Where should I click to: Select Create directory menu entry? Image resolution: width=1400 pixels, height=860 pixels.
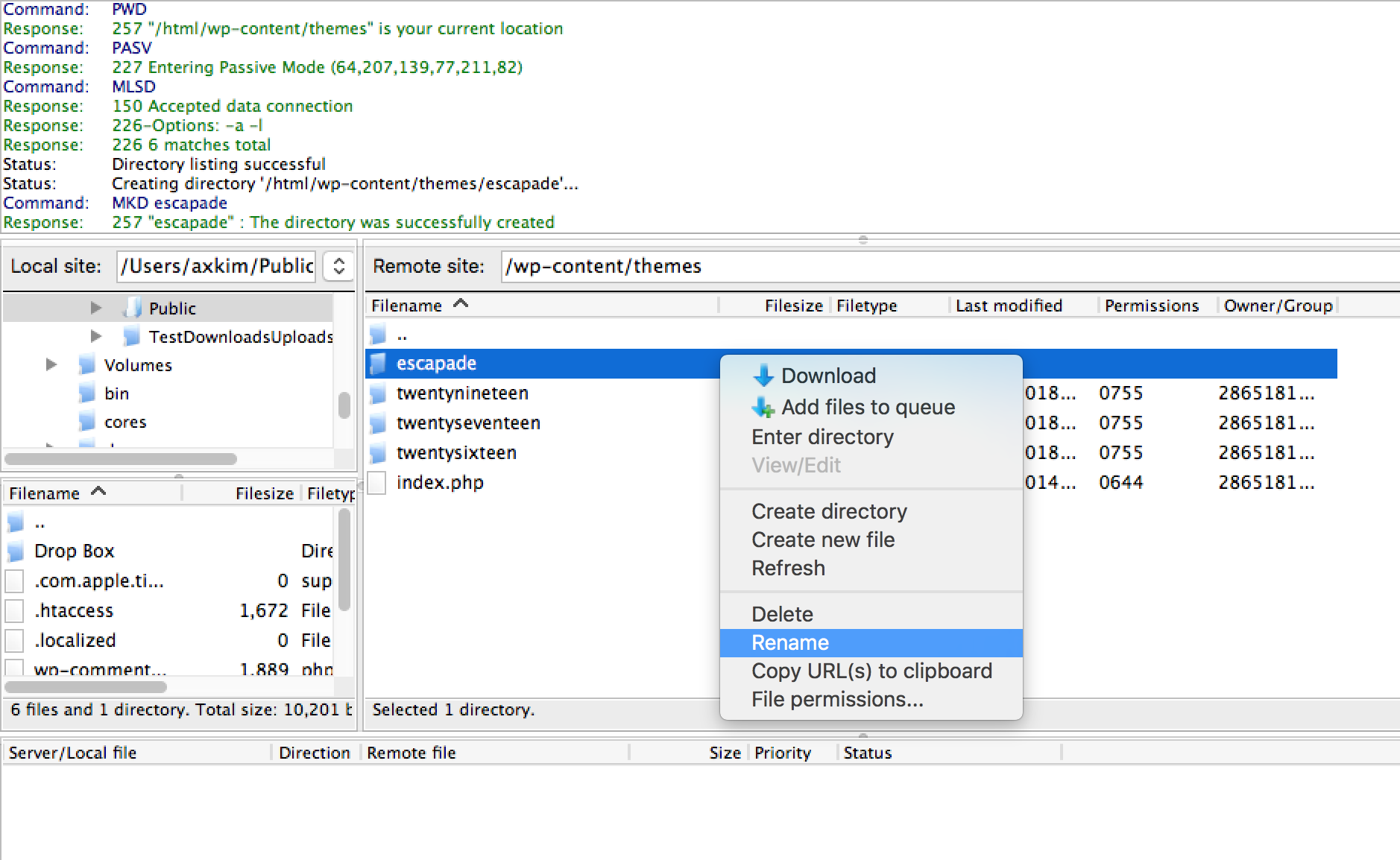point(871,511)
